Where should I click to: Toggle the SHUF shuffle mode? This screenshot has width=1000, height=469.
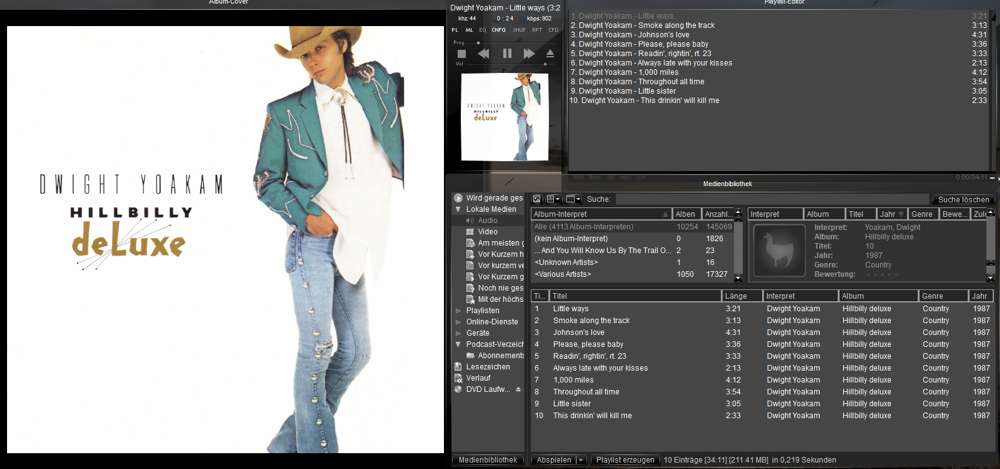click(x=518, y=30)
